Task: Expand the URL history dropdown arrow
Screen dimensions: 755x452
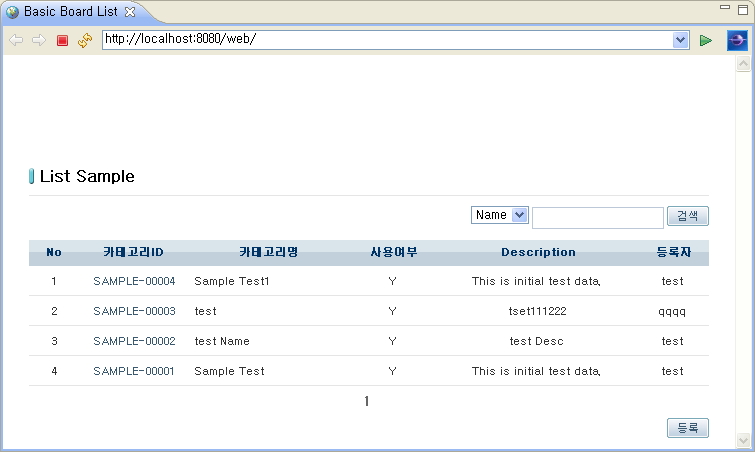Action: [x=680, y=40]
